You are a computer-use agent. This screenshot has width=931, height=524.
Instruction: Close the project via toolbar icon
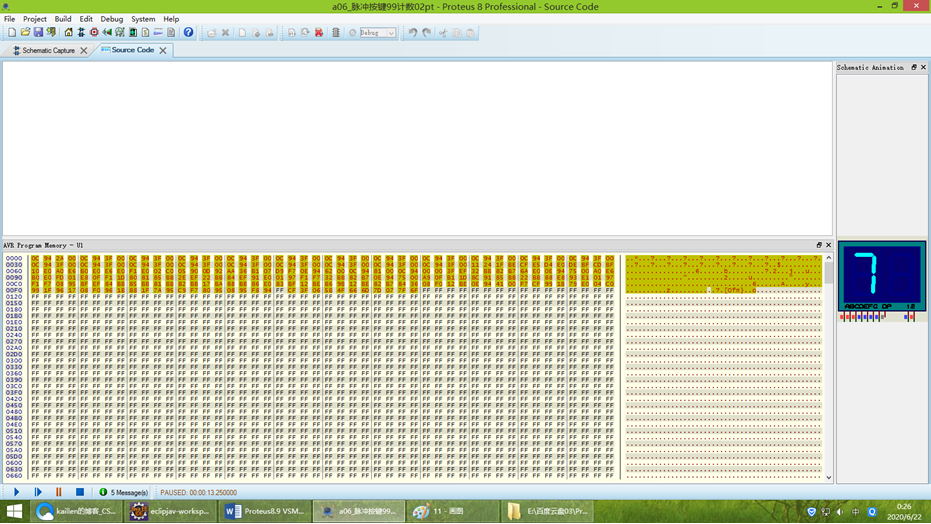pyautogui.click(x=51, y=33)
